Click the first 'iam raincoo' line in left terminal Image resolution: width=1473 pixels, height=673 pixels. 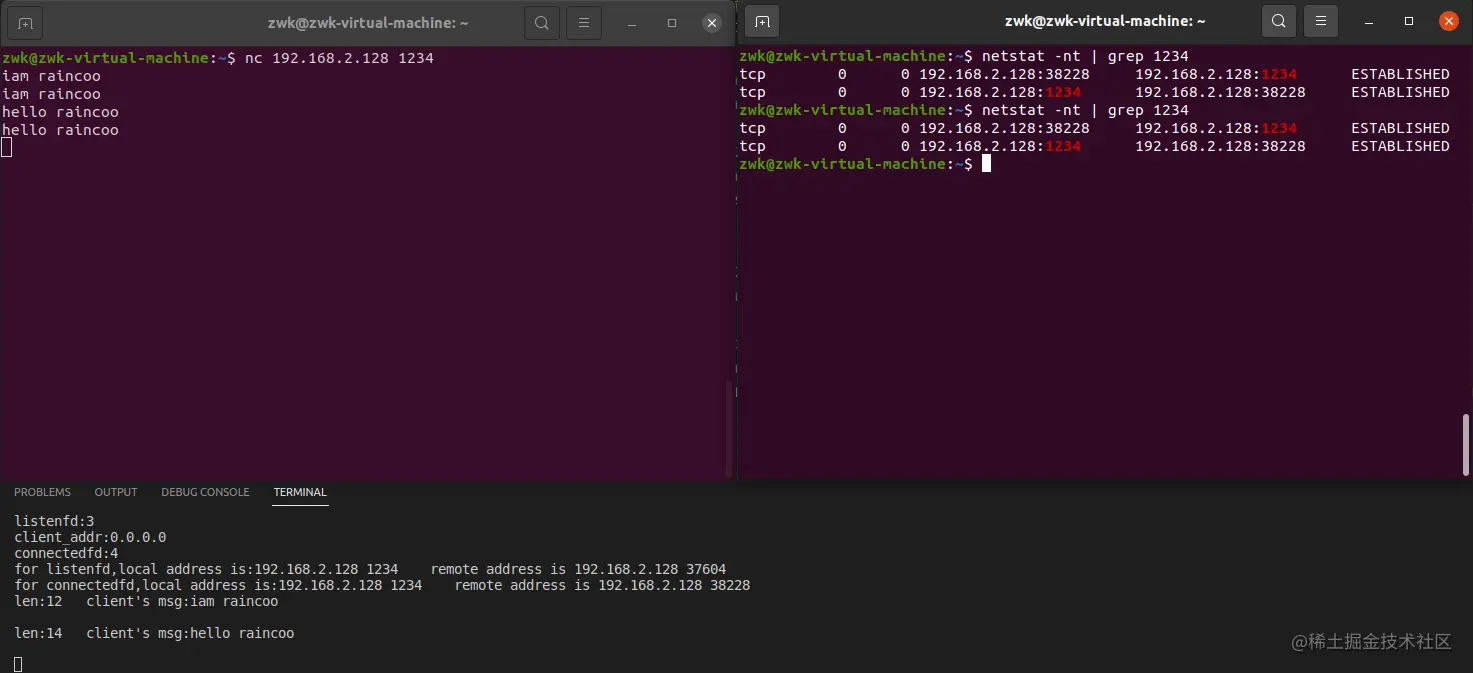[51, 76]
